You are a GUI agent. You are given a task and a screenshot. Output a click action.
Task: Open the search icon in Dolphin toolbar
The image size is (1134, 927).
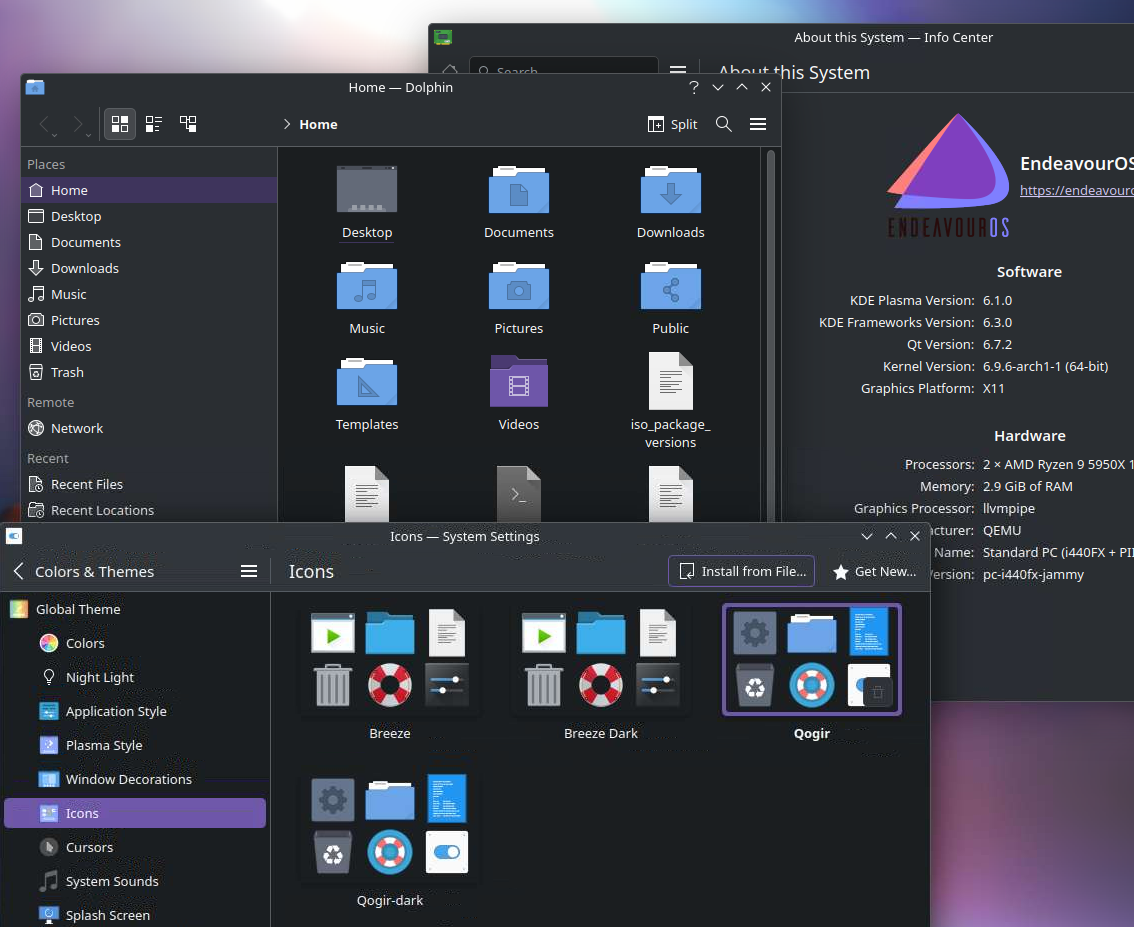(723, 124)
